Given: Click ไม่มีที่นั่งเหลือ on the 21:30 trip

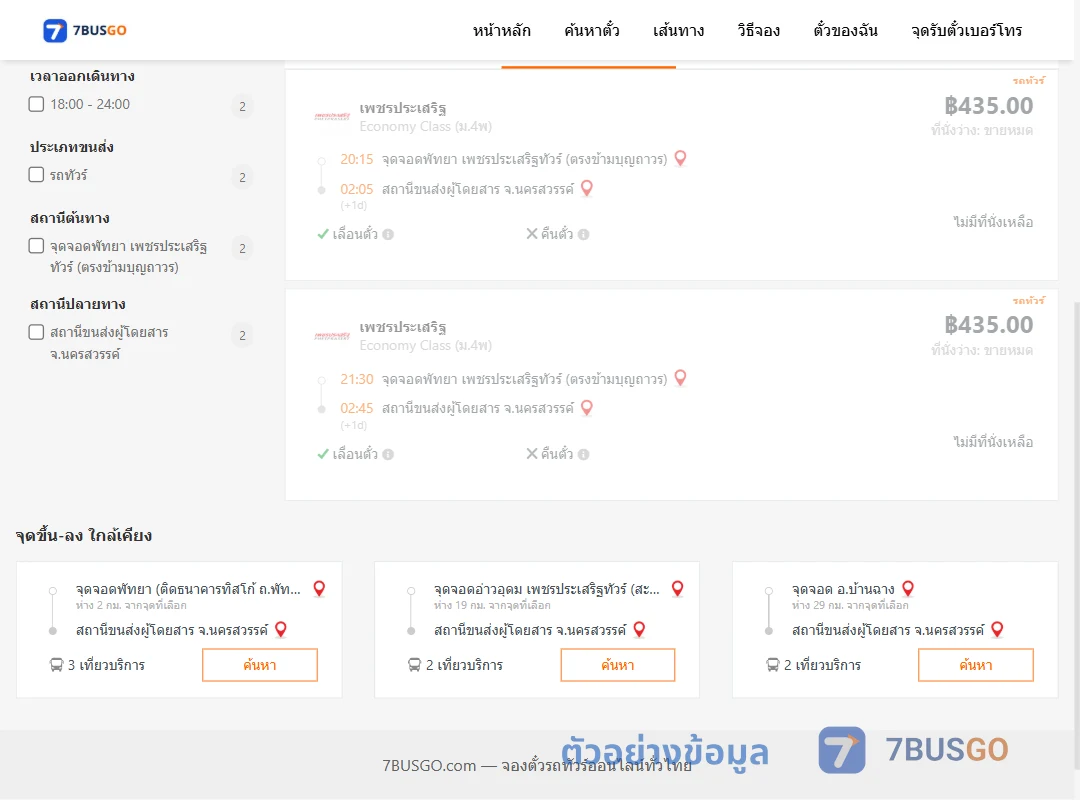Looking at the screenshot, I should tap(993, 442).
